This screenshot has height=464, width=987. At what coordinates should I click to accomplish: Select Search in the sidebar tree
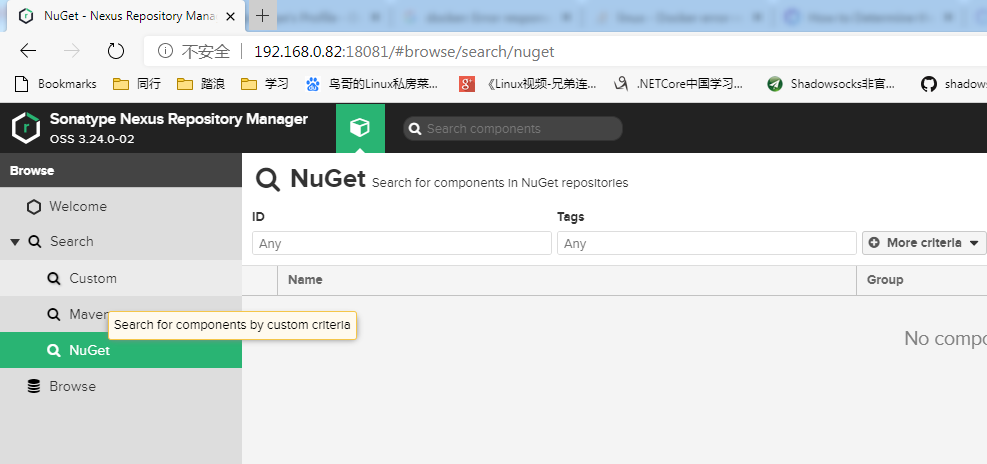[x=121, y=242]
